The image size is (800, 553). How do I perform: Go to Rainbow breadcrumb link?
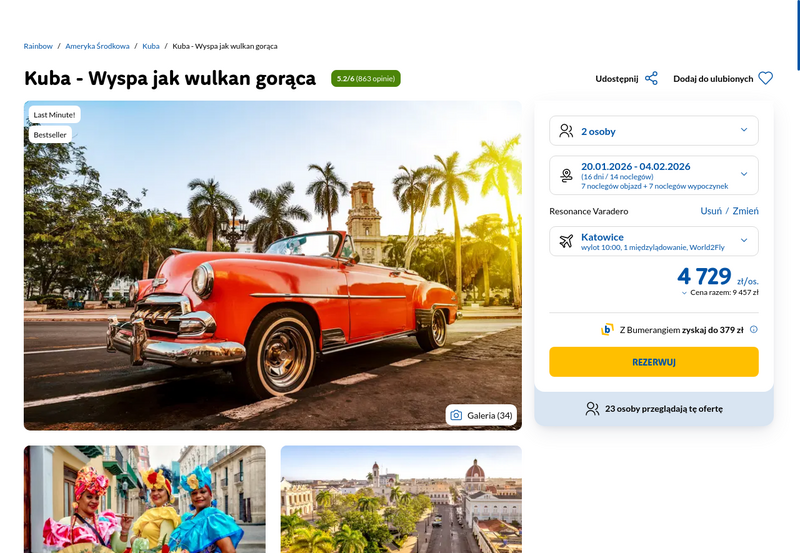[38, 46]
